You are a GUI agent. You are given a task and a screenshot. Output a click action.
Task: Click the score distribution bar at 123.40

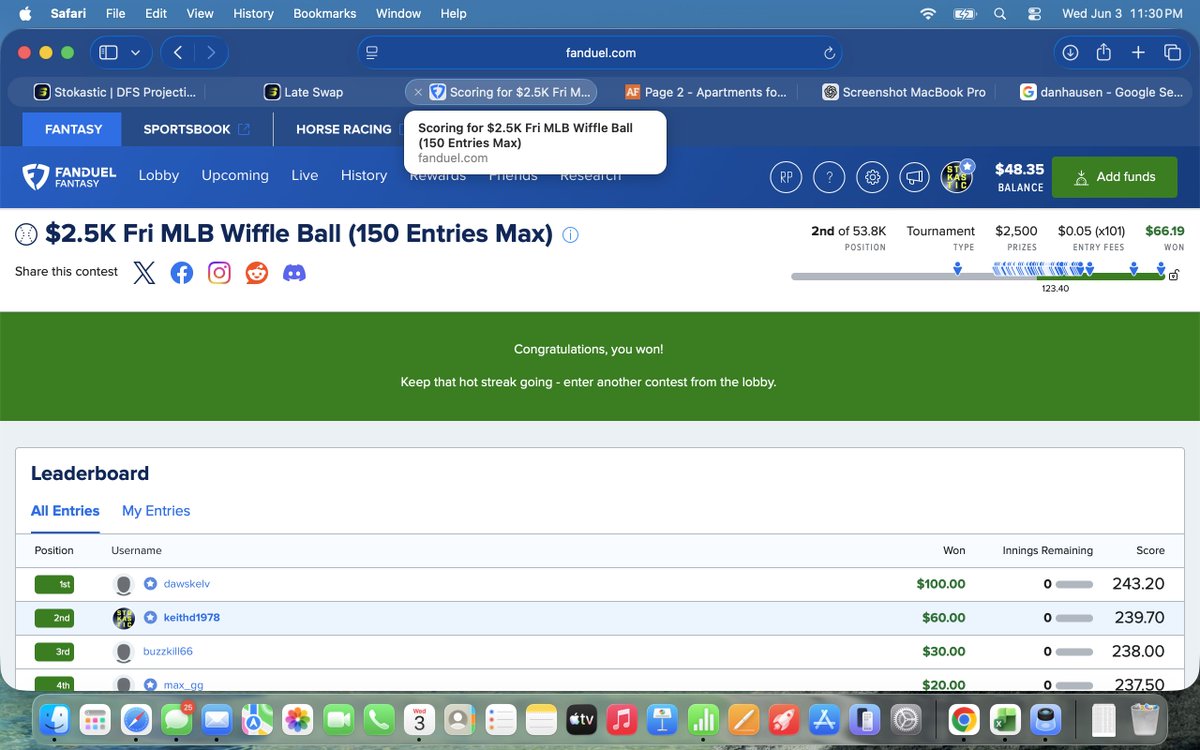[x=978, y=276]
